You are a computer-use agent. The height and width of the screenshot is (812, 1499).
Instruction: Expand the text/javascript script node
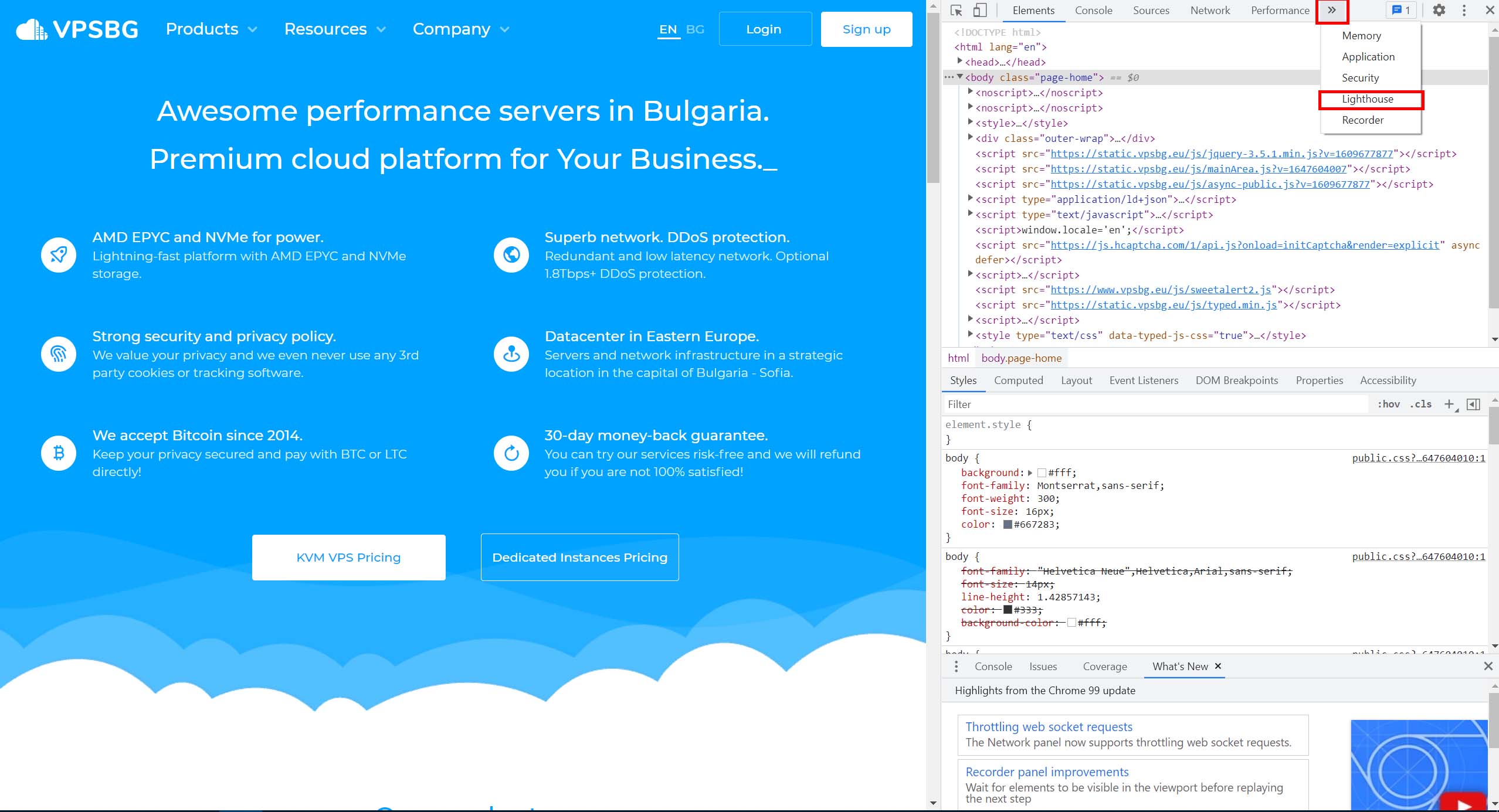(x=970, y=213)
